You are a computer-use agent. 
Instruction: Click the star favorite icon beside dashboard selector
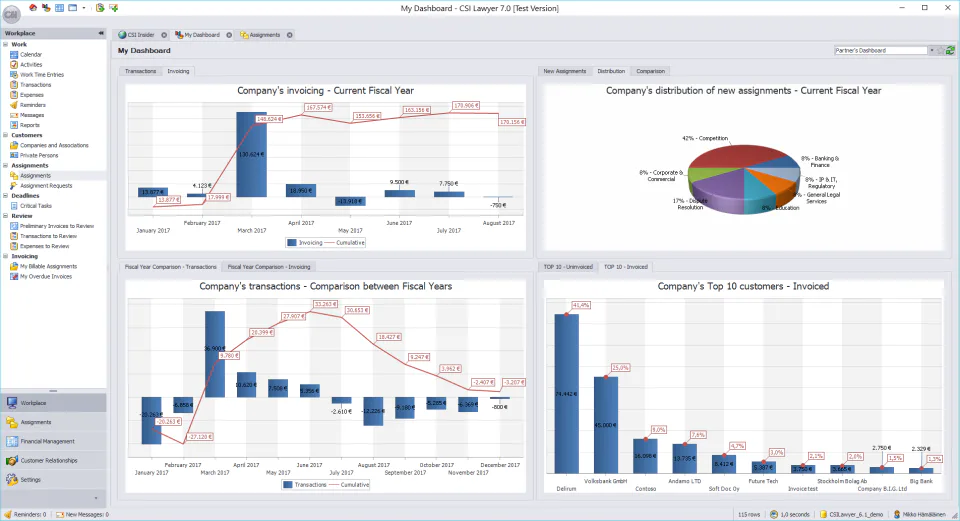tap(941, 50)
